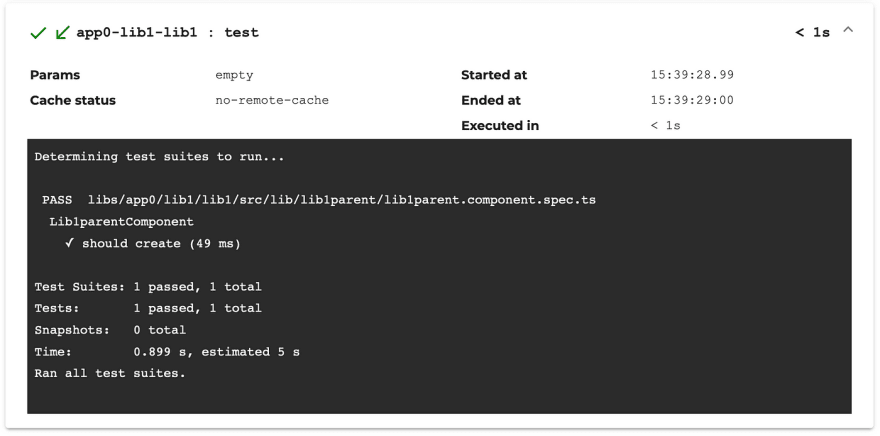Click the Ended at timestamp 15:39:29:00

(x=693, y=100)
